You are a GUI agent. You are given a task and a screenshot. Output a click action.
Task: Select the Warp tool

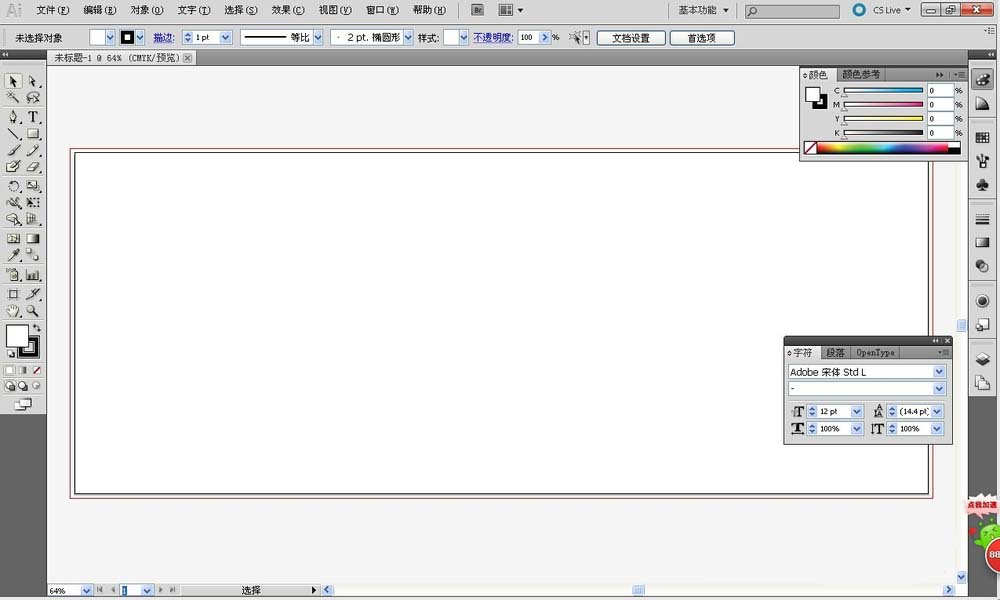pos(13,203)
